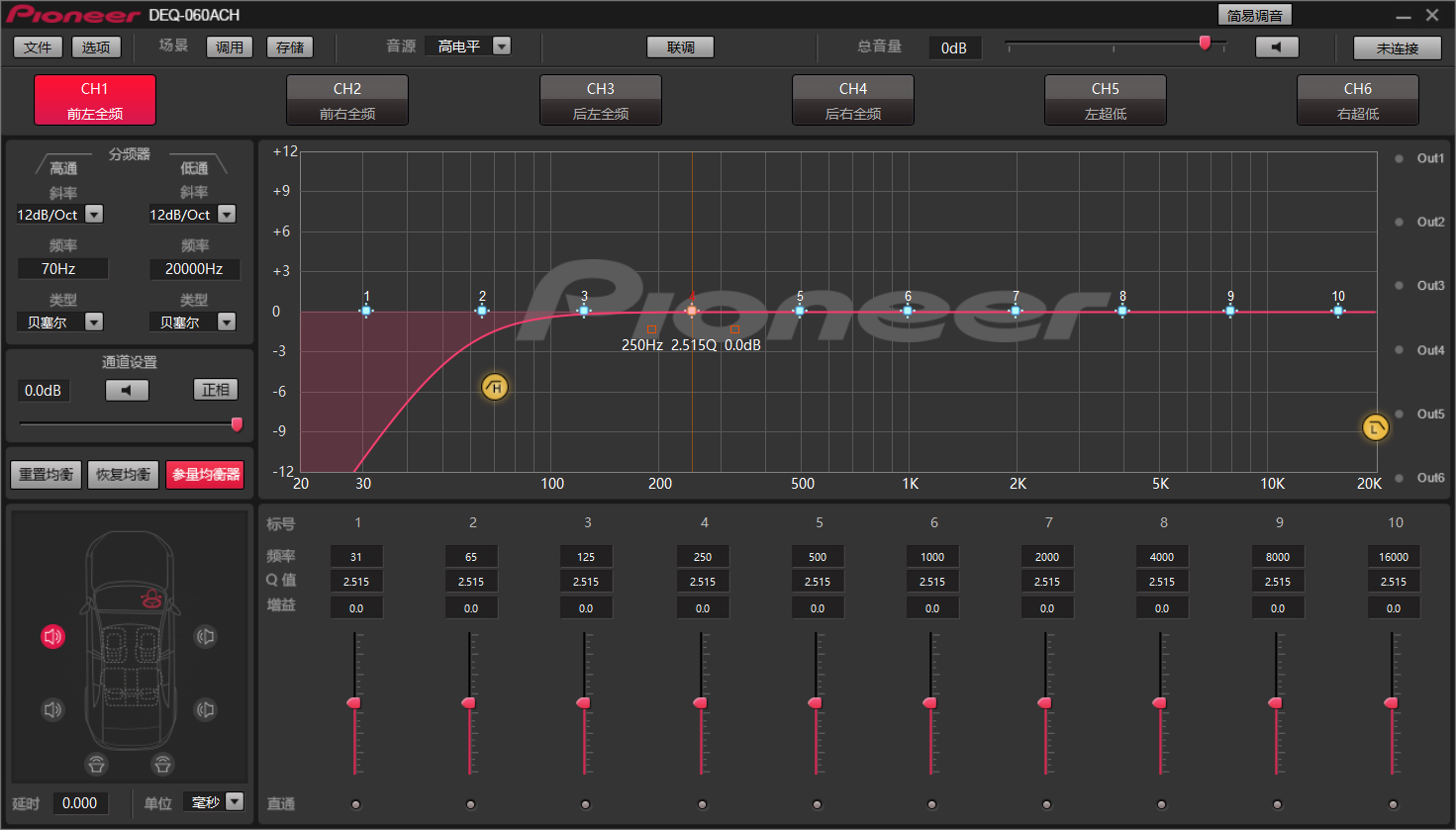Switch to CH6 右超低 channel

[x=1358, y=100]
